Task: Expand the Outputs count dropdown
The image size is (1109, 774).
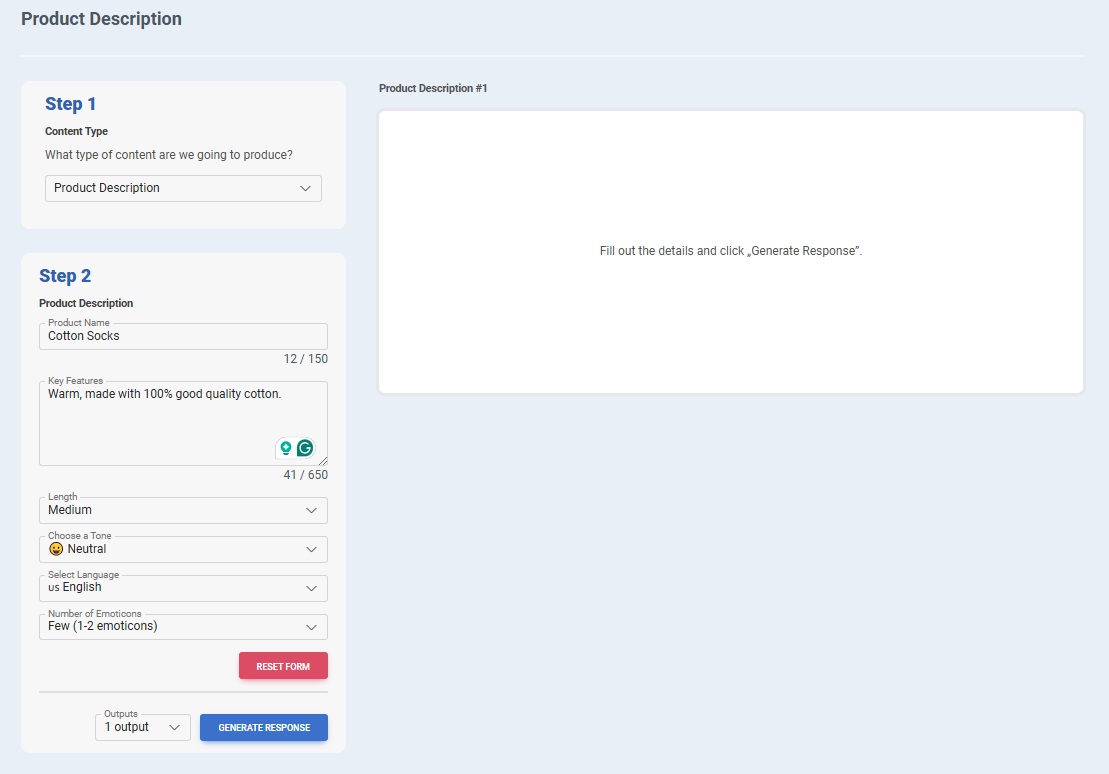Action: 143,727
